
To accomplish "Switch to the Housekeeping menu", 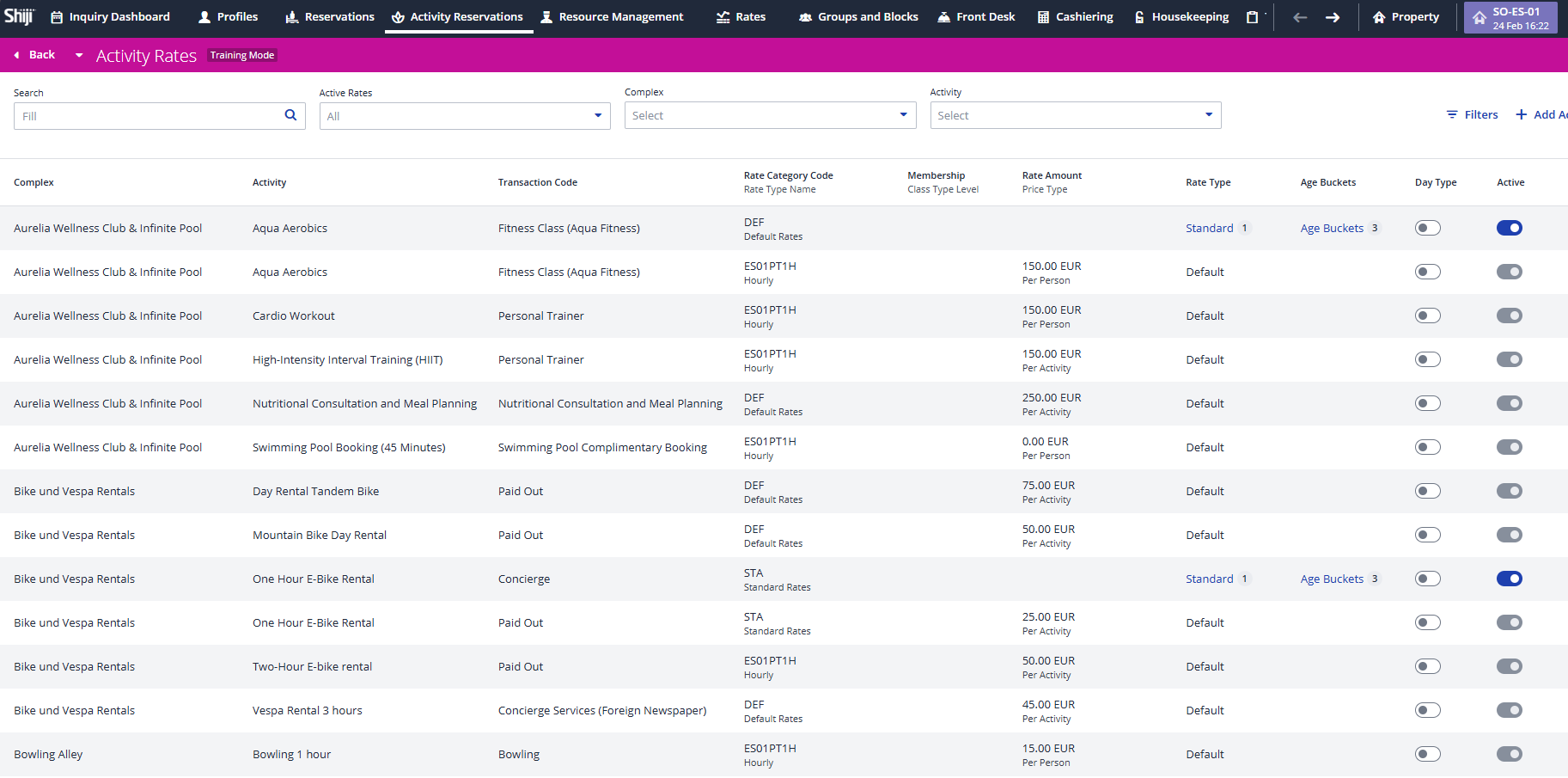I will click(1181, 17).
